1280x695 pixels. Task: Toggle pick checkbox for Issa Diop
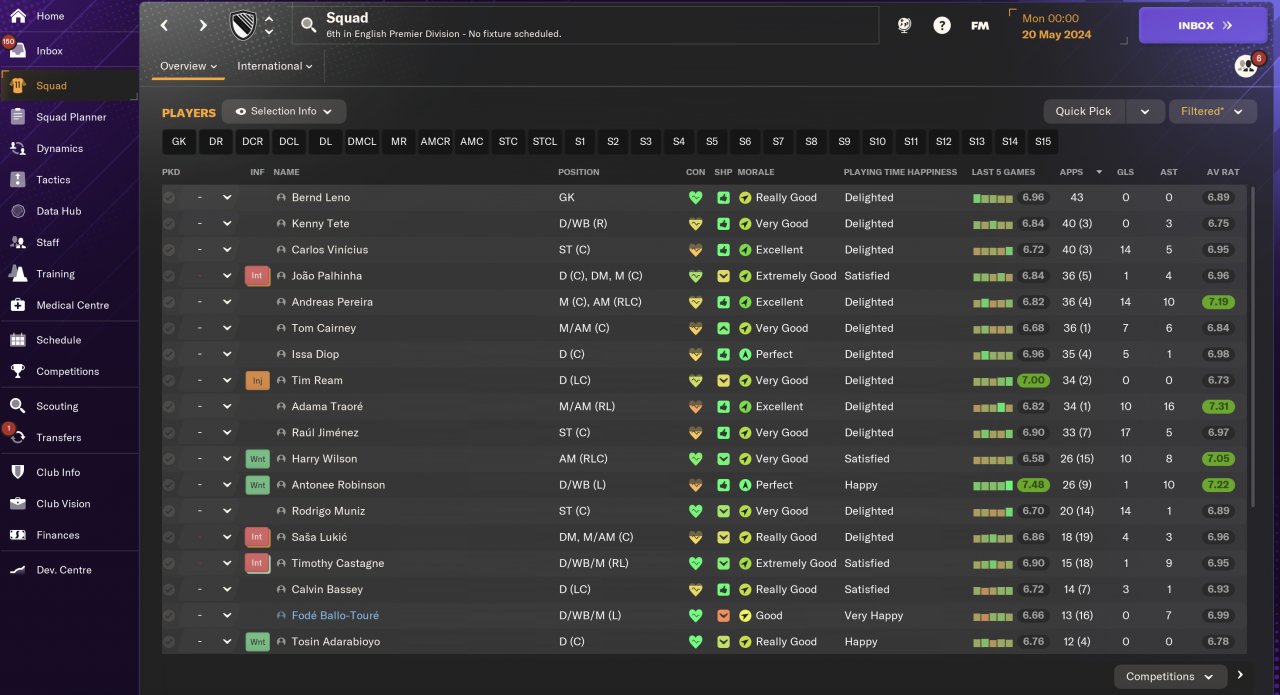tap(169, 355)
